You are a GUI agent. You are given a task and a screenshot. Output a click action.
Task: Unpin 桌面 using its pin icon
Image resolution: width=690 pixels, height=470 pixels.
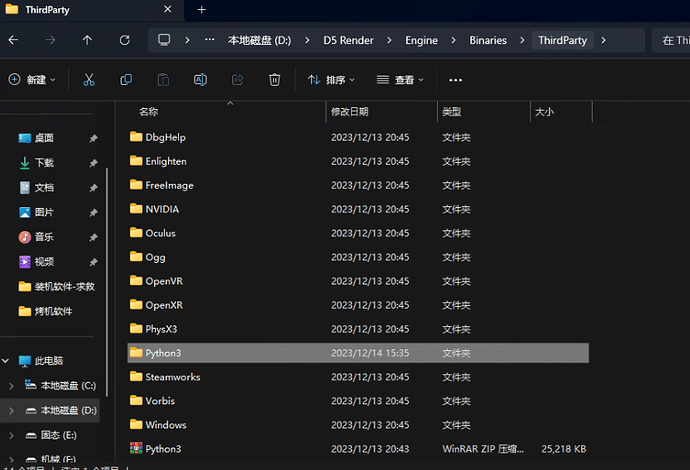[x=93, y=139]
